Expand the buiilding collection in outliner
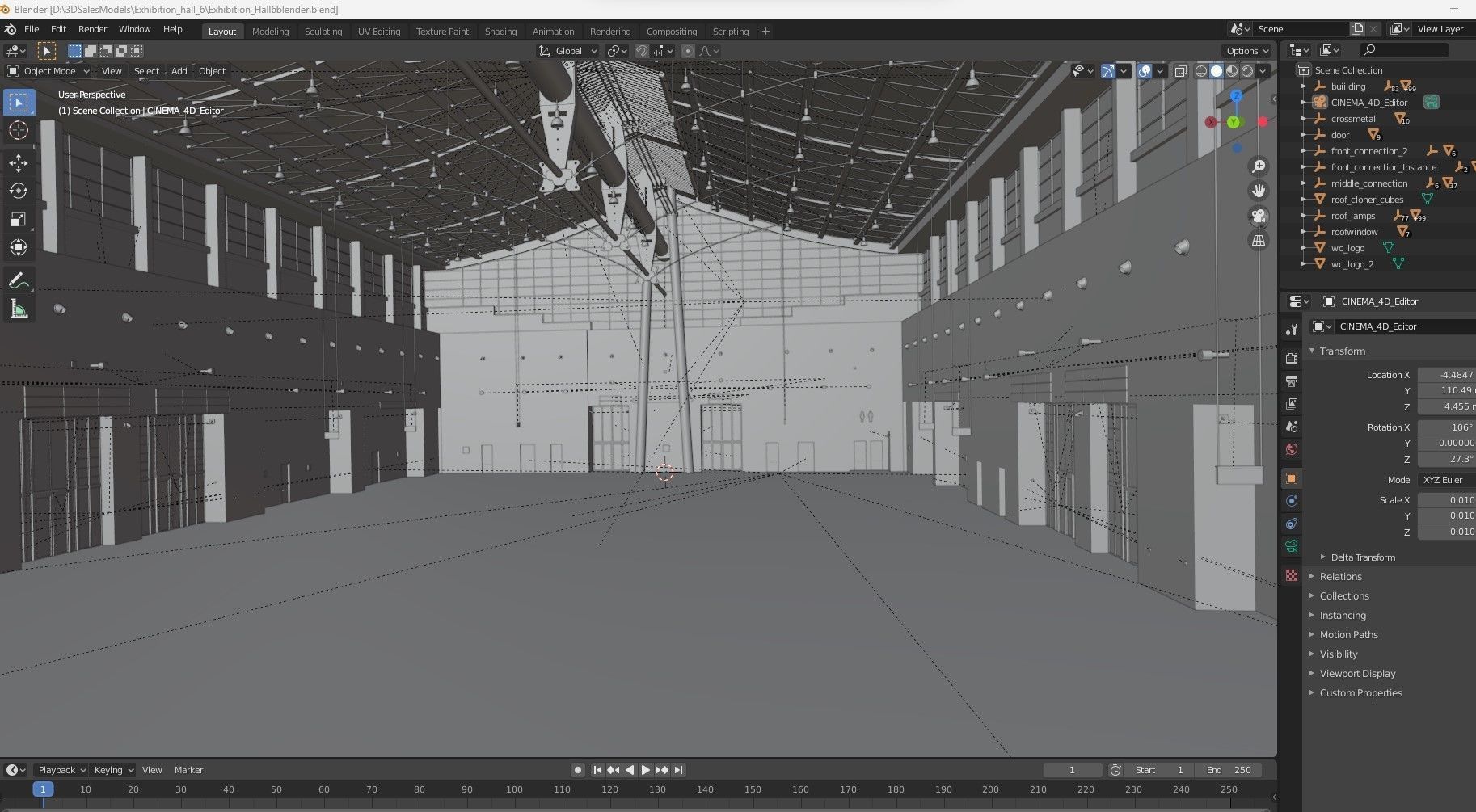The height and width of the screenshot is (812, 1476). pyautogui.click(x=1304, y=86)
